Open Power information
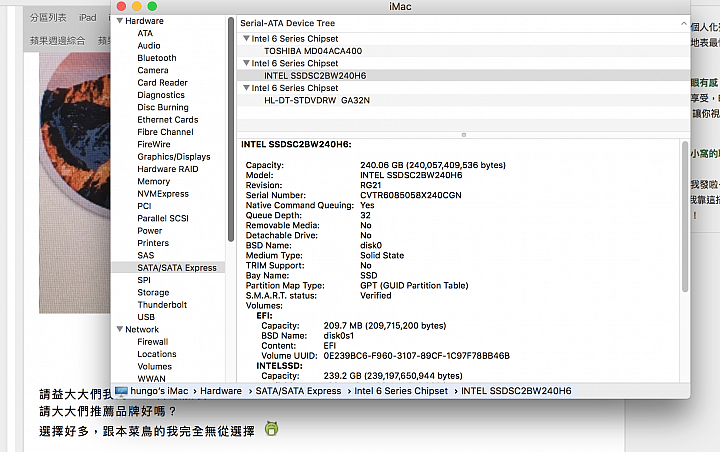The height and width of the screenshot is (452, 720). pyautogui.click(x=150, y=231)
